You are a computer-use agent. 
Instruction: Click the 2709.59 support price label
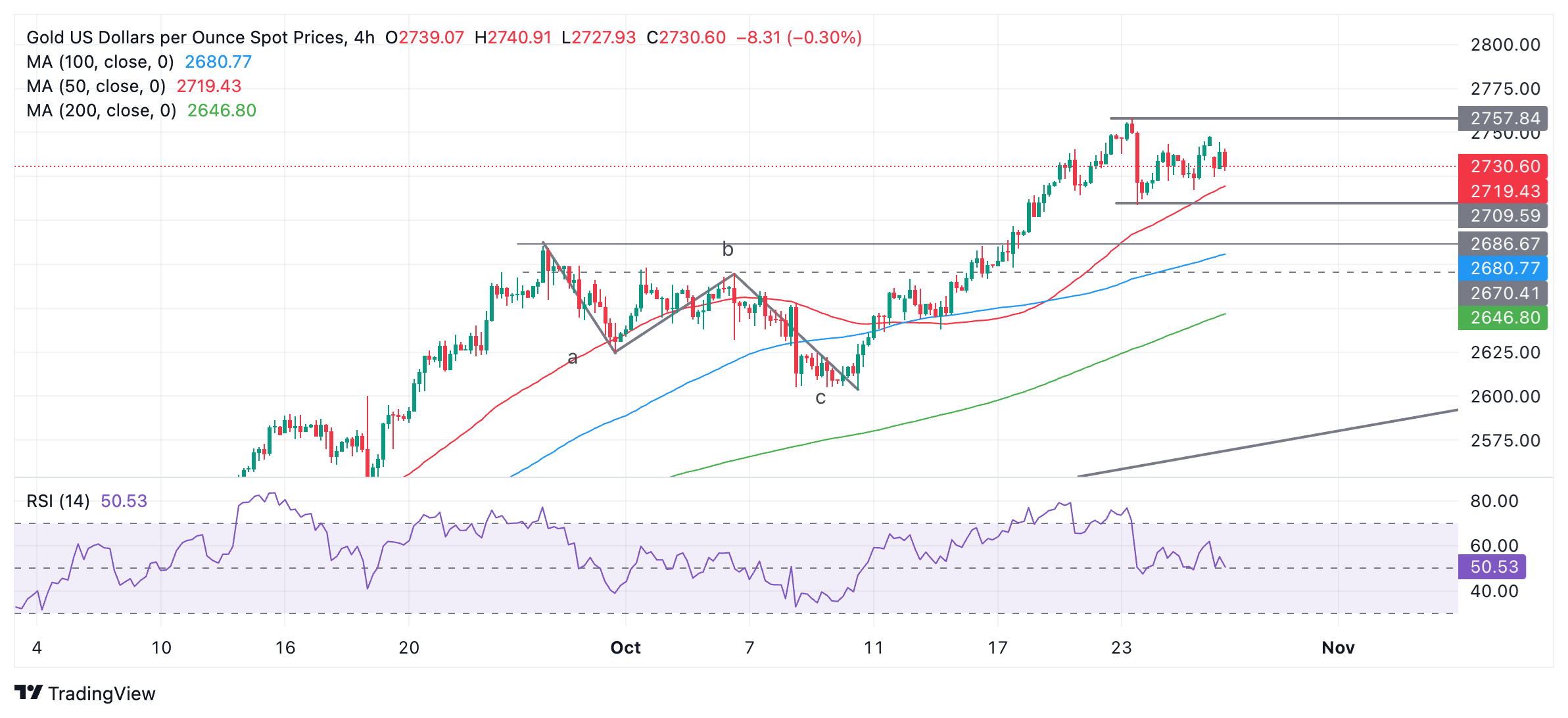point(1504,216)
